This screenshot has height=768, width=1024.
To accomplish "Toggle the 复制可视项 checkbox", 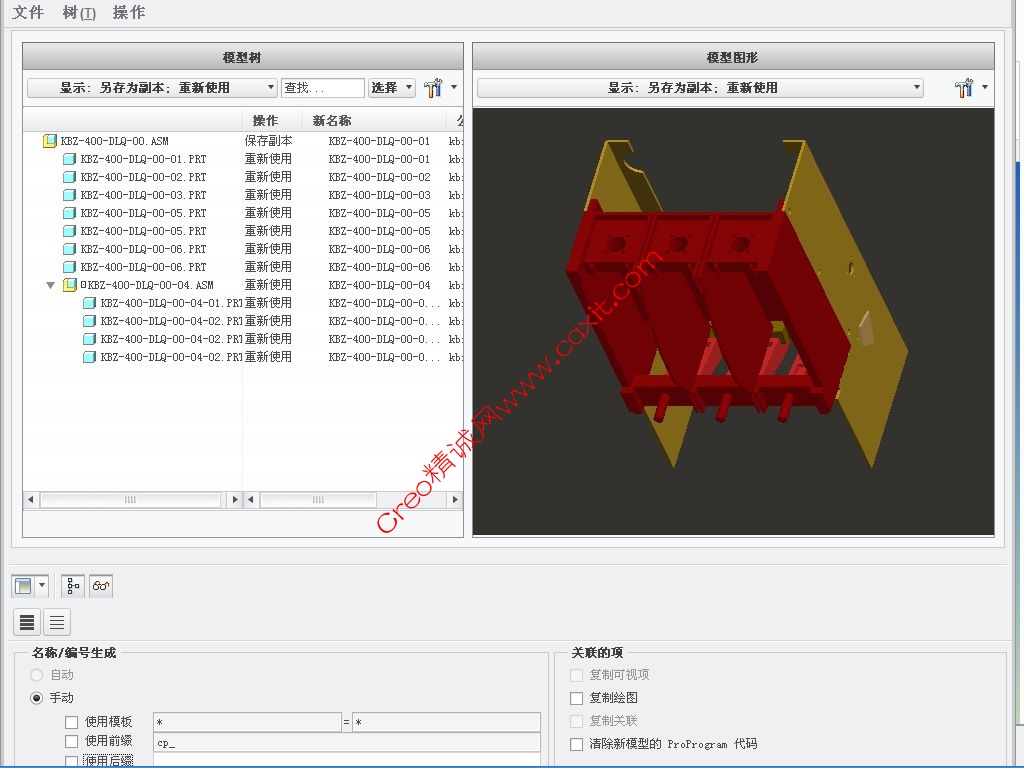I will pyautogui.click(x=577, y=675).
